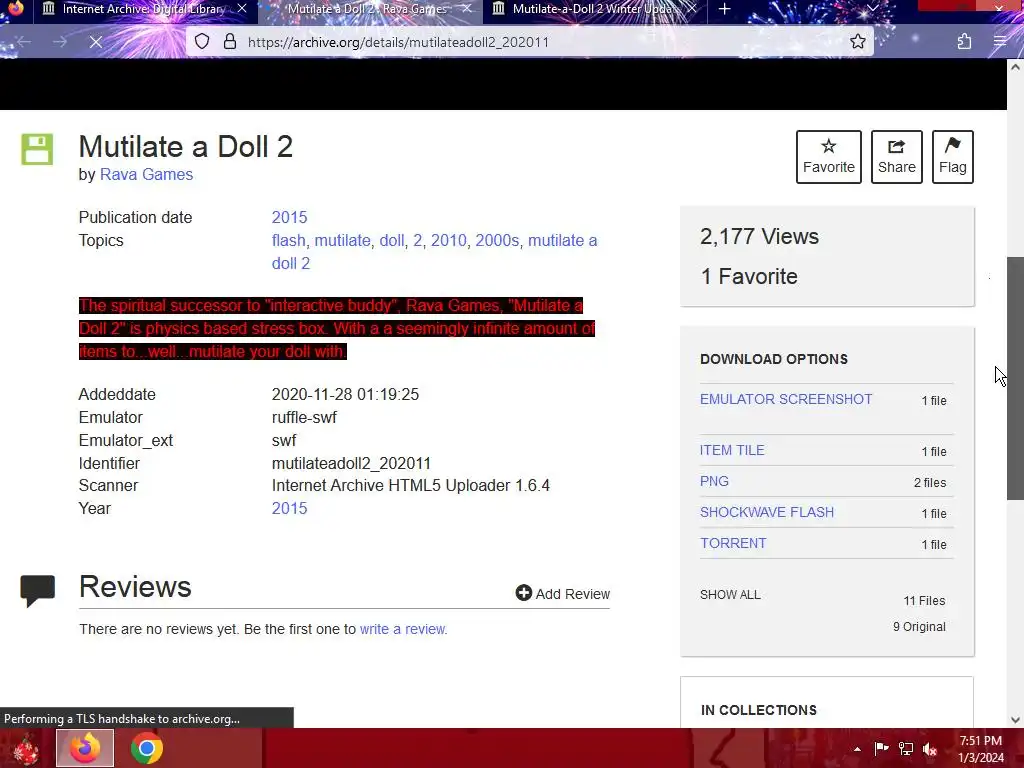Download EMULATOR SCREENSHOT file
The image size is (1024, 768).
(x=786, y=399)
